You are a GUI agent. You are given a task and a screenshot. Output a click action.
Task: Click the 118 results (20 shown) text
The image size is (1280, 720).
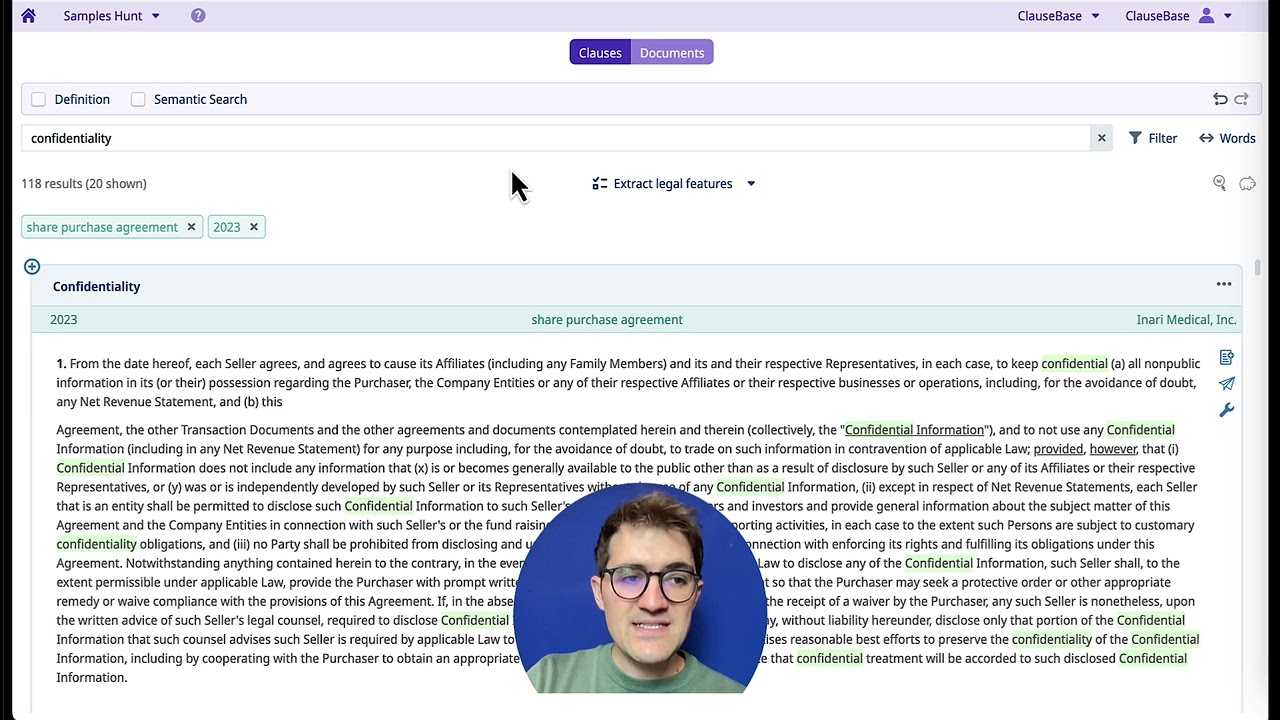click(84, 184)
